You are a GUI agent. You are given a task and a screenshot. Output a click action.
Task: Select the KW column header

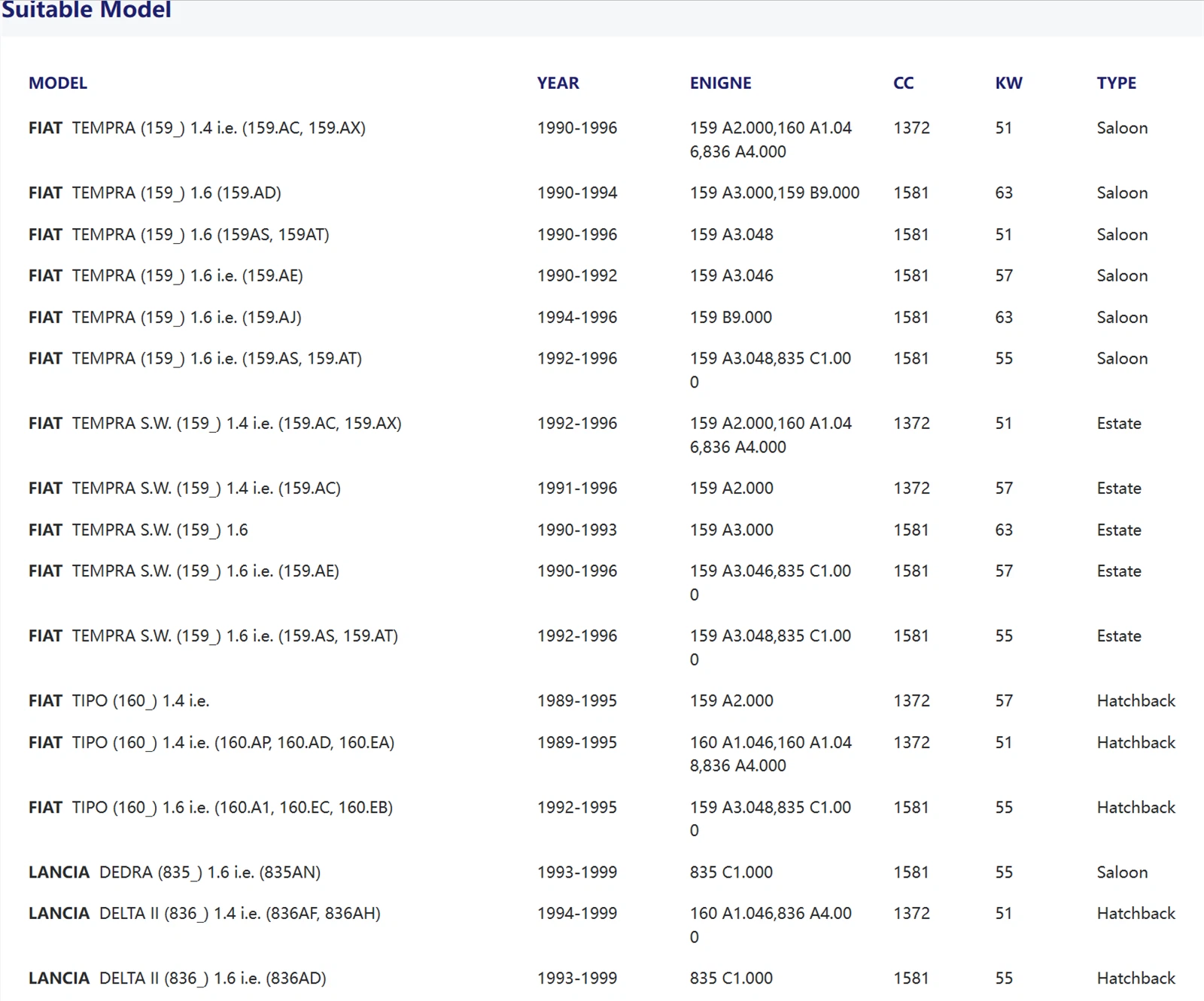click(x=1008, y=83)
